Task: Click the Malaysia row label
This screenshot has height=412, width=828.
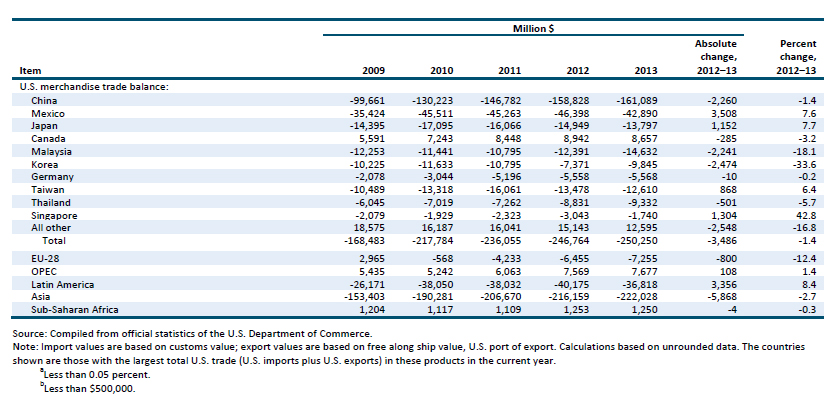Action: tap(51, 151)
